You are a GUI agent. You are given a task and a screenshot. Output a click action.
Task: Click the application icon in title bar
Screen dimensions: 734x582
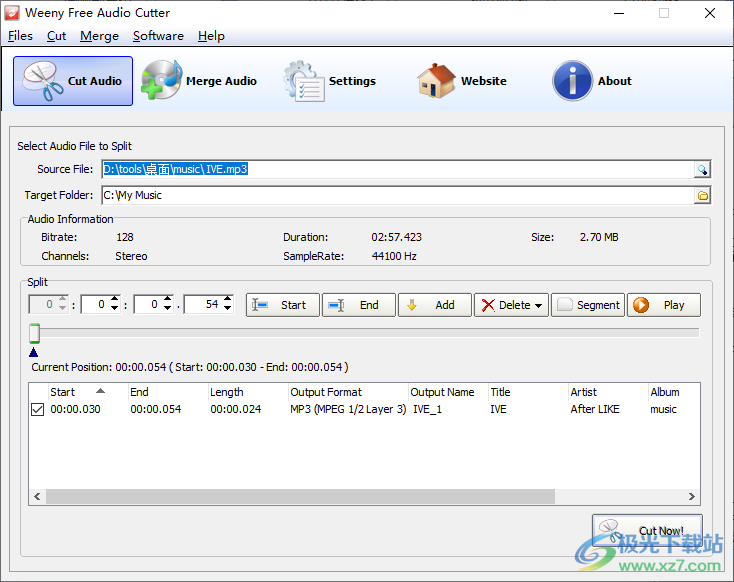pos(12,13)
